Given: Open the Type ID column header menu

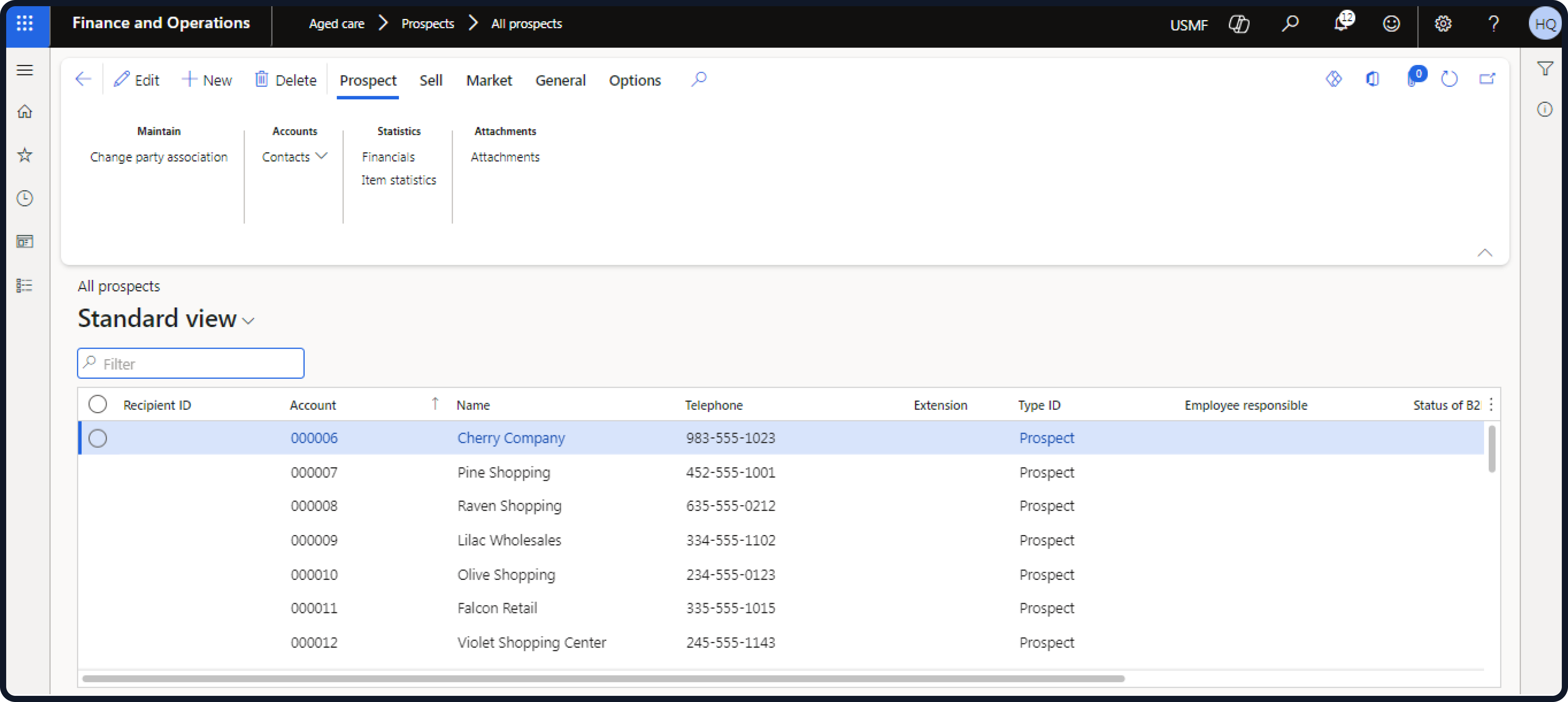Looking at the screenshot, I should pyautogui.click(x=1039, y=405).
